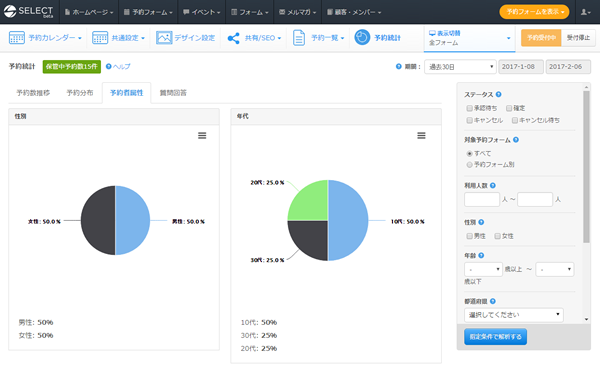Click the 共通設定 settings icon
Viewport: 600px width, 370px height.
pyautogui.click(x=100, y=37)
